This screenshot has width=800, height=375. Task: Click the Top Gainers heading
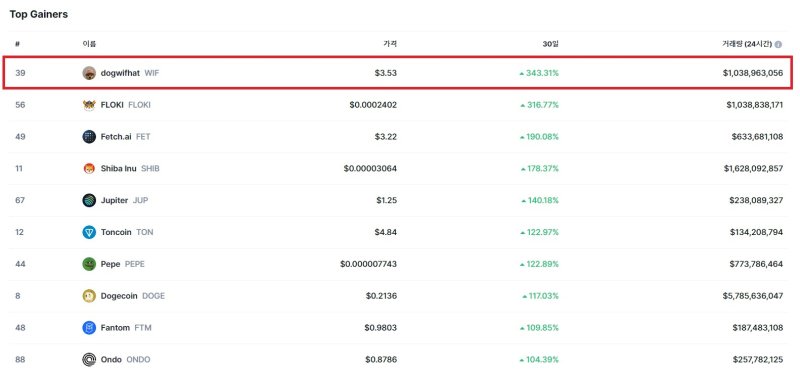click(x=39, y=14)
